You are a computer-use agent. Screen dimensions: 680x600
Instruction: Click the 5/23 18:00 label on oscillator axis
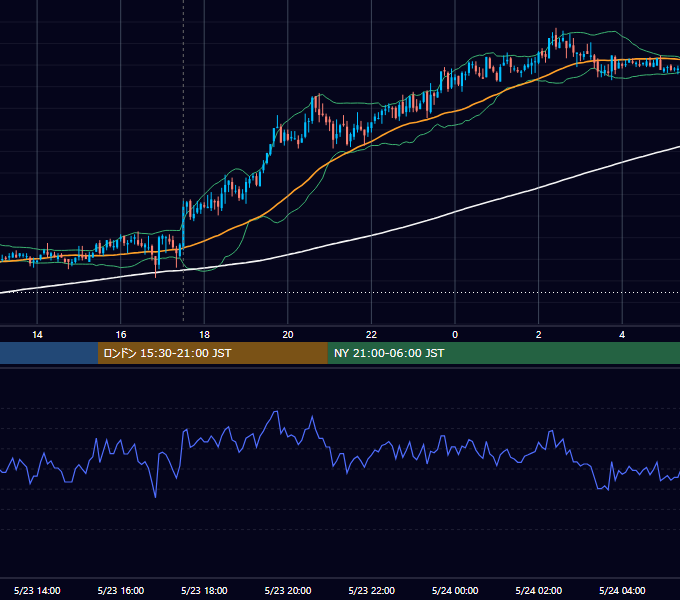204,590
